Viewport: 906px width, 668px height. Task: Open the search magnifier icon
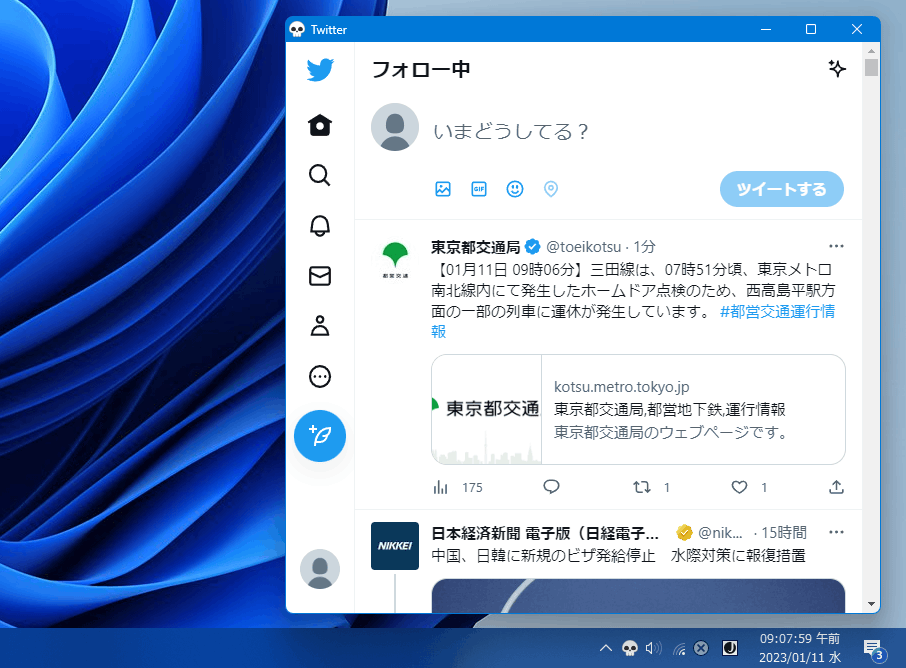[320, 175]
